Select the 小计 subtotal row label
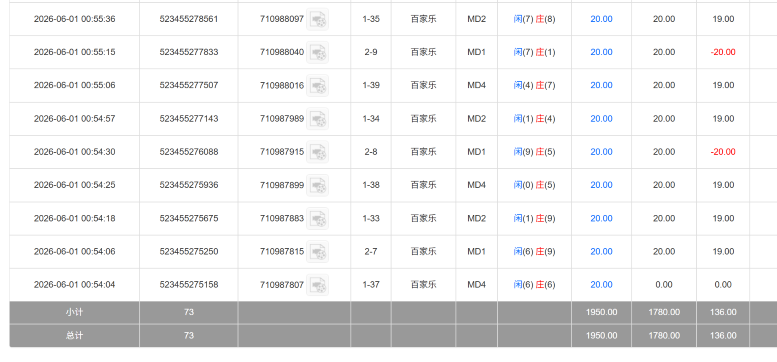 pos(74,312)
